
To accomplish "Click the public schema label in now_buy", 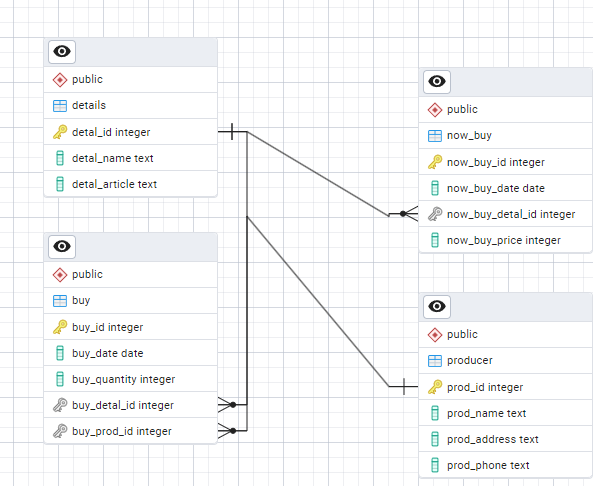I will [462, 109].
